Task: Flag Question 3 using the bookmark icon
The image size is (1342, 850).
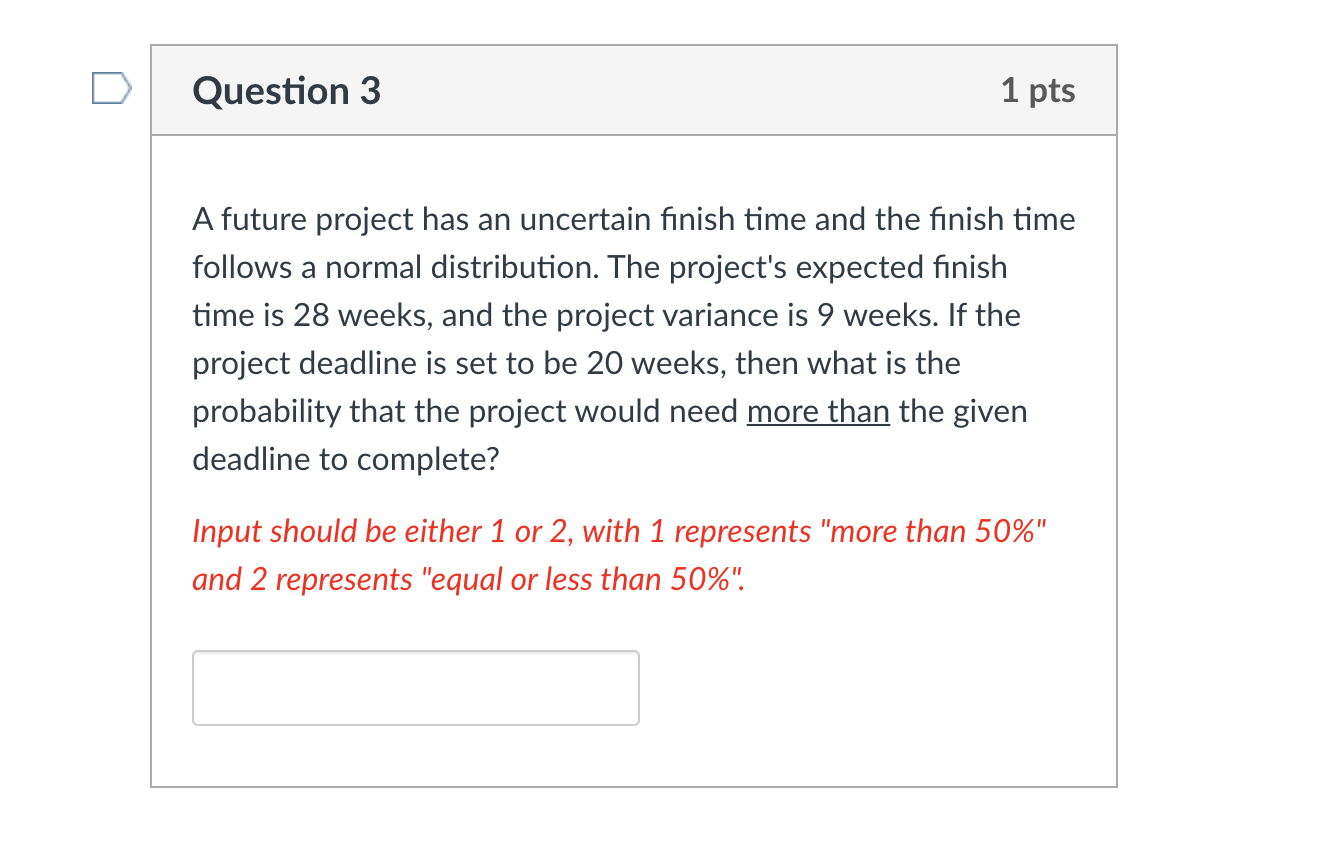Action: pyautogui.click(x=110, y=88)
